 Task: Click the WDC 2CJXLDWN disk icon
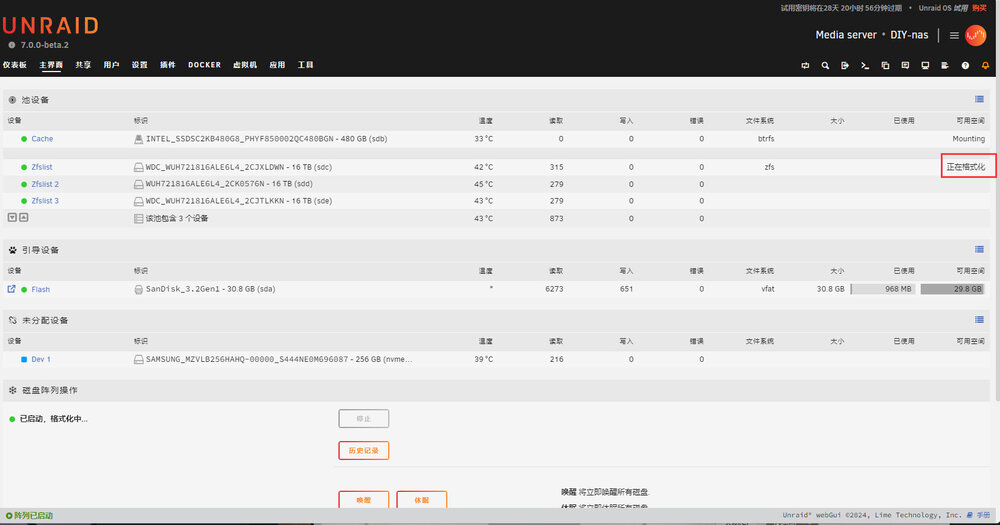coord(138,167)
